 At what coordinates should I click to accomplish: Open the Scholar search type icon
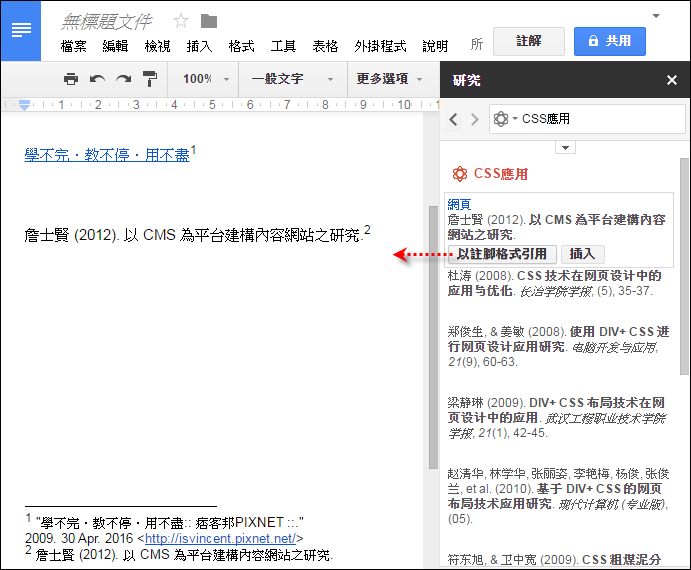[x=505, y=119]
